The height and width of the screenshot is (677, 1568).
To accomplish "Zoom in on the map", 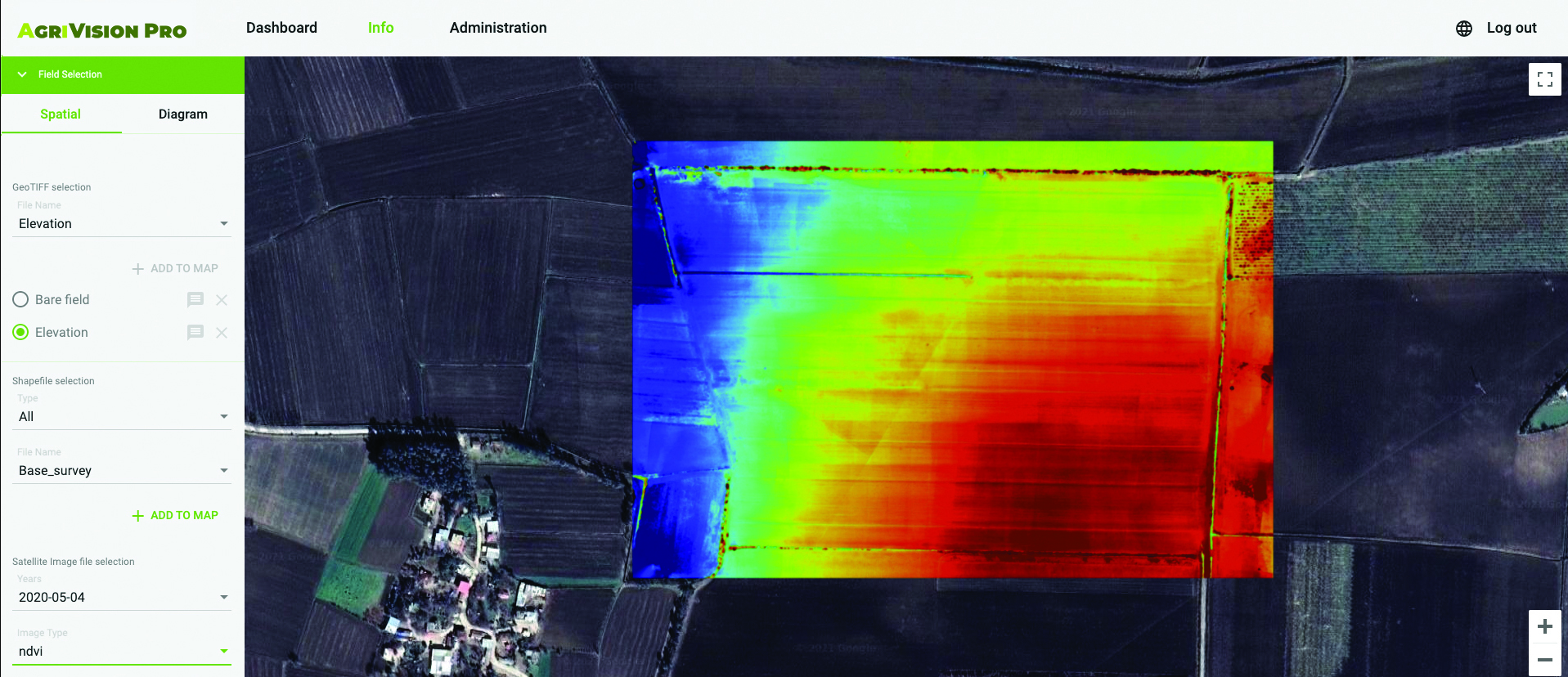I will [x=1544, y=626].
